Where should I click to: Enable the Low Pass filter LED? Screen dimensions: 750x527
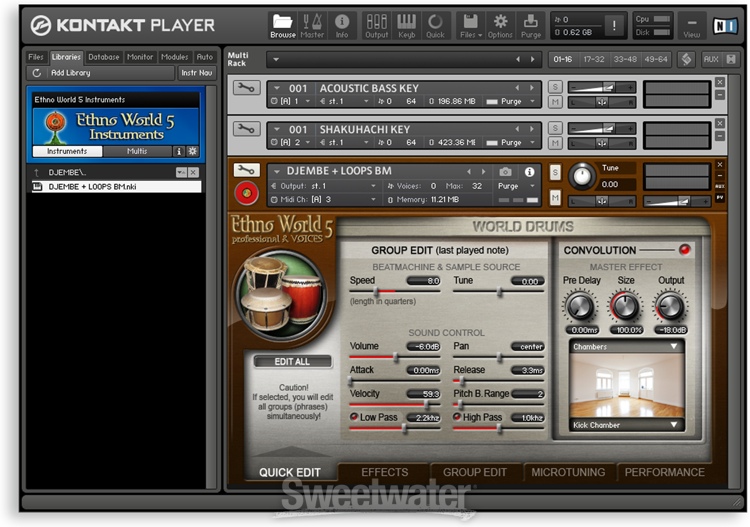click(x=354, y=417)
